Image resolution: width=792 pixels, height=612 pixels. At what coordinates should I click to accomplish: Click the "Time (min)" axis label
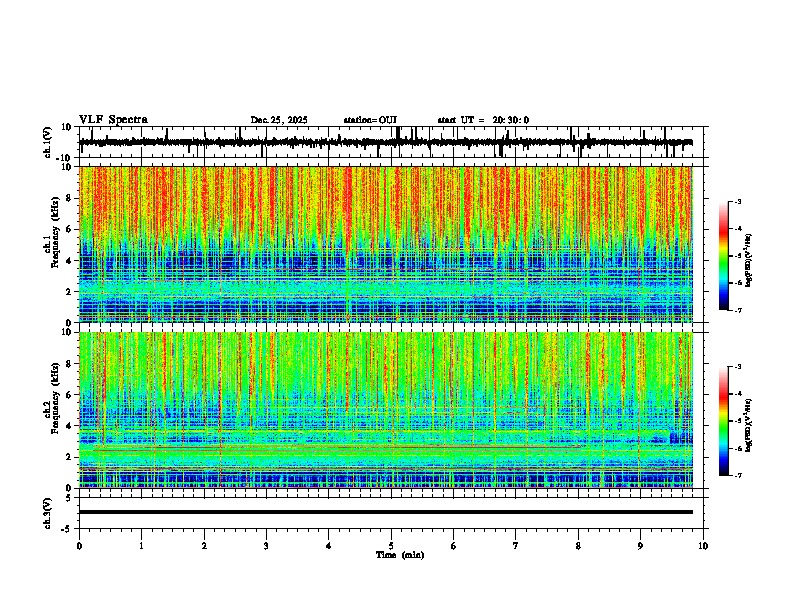click(400, 555)
